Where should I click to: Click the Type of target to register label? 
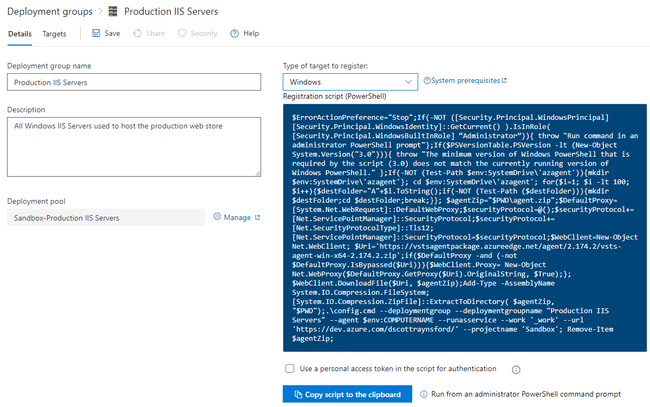tap(325, 66)
